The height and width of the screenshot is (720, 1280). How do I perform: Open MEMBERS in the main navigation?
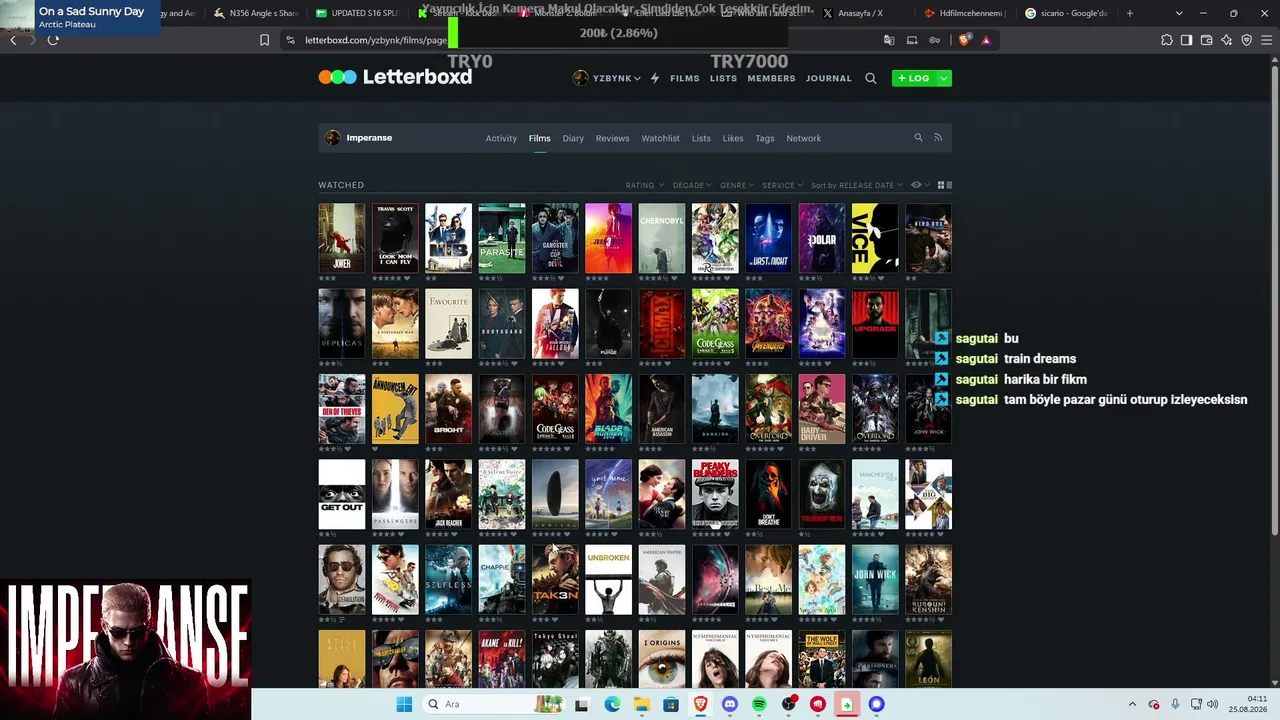click(772, 78)
